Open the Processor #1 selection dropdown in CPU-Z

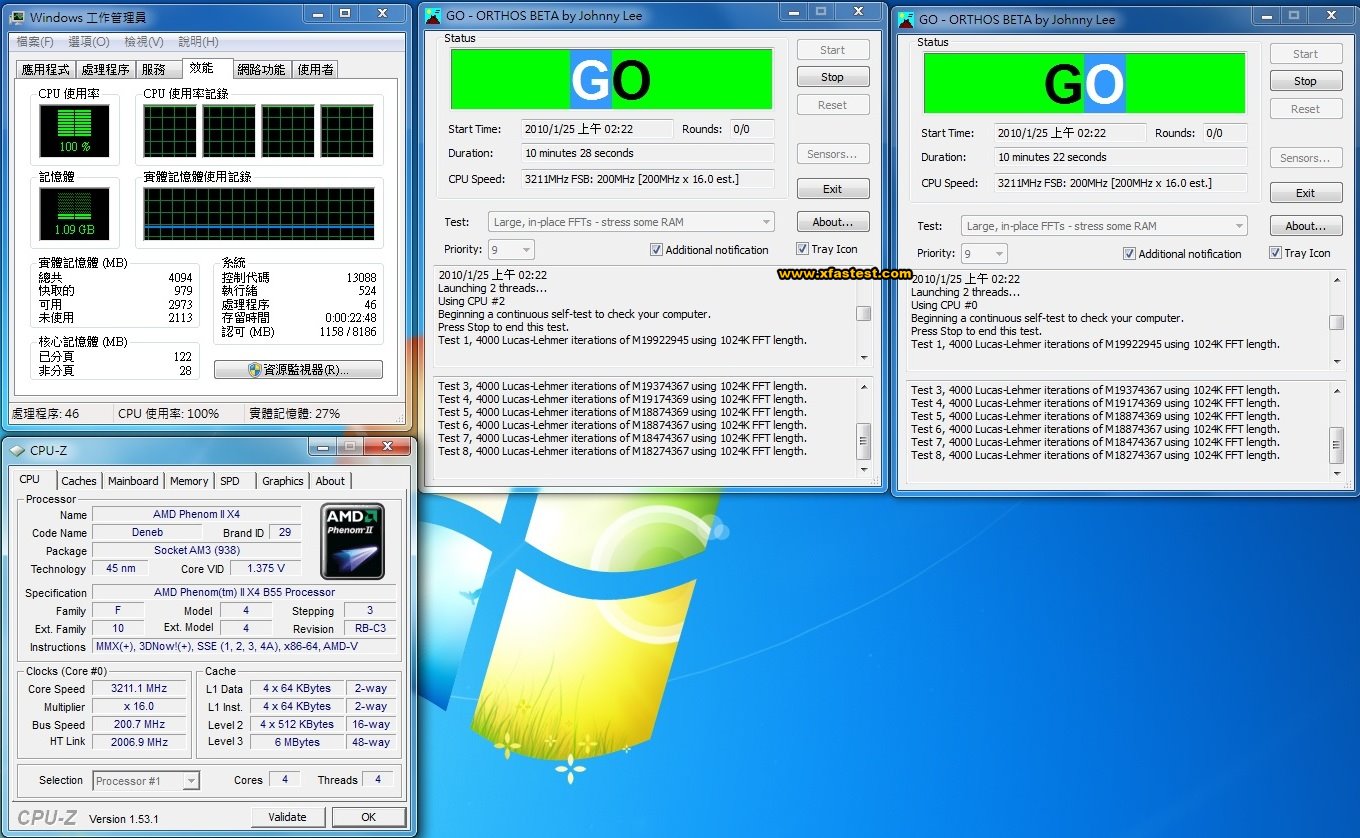pos(147,781)
